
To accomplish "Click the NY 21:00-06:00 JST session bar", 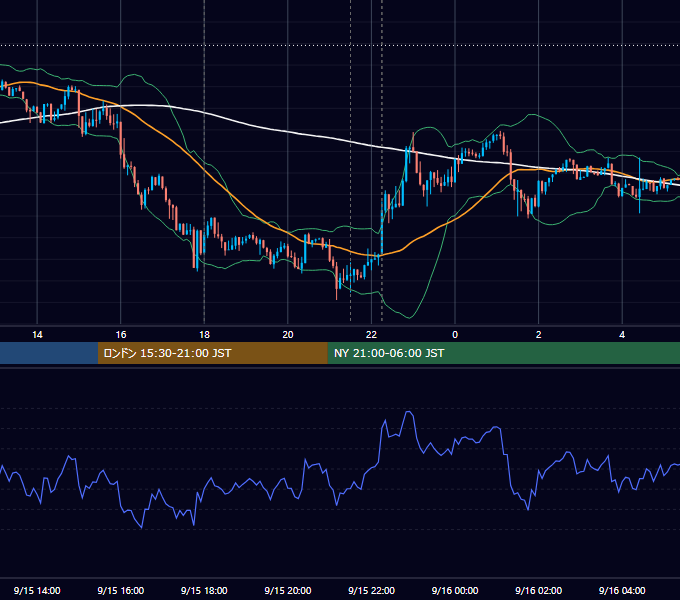I will point(503,353).
